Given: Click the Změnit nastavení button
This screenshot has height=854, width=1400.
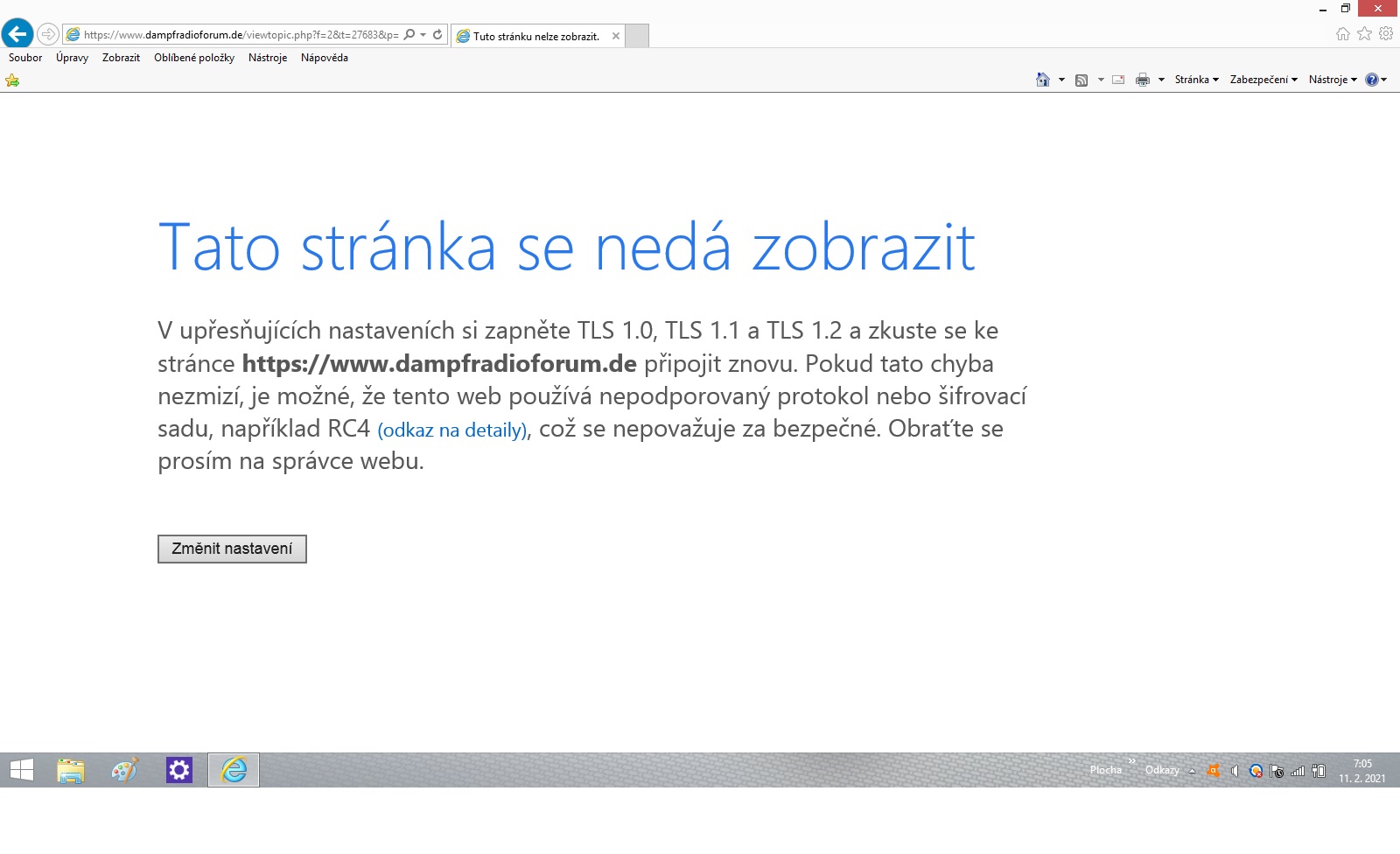Looking at the screenshot, I should click(x=232, y=549).
